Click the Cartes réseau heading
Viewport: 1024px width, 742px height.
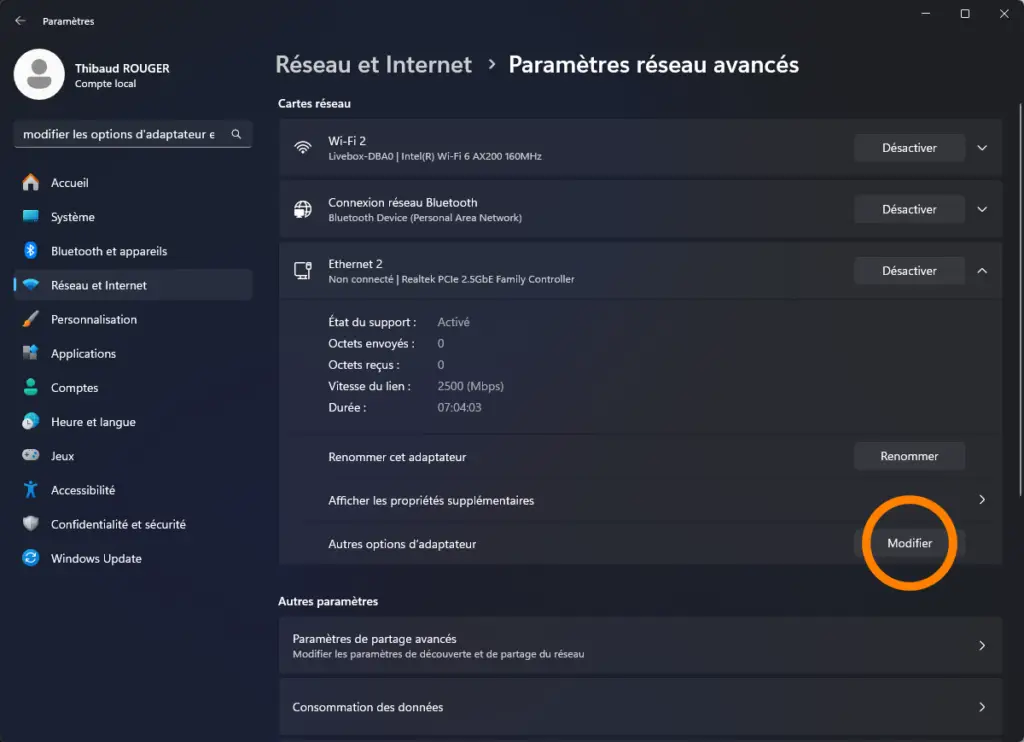pos(314,103)
